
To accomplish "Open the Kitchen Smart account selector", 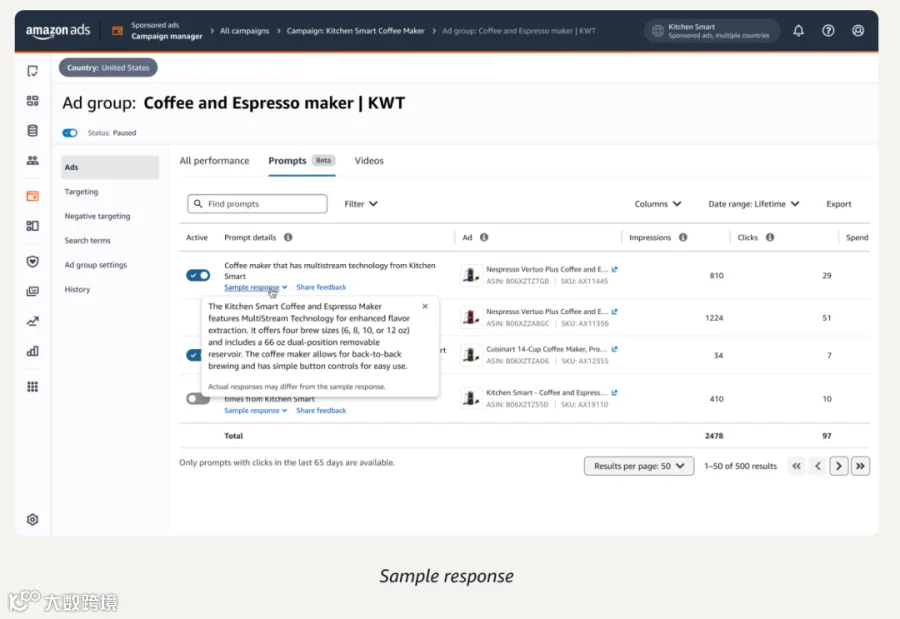I will click(x=712, y=31).
